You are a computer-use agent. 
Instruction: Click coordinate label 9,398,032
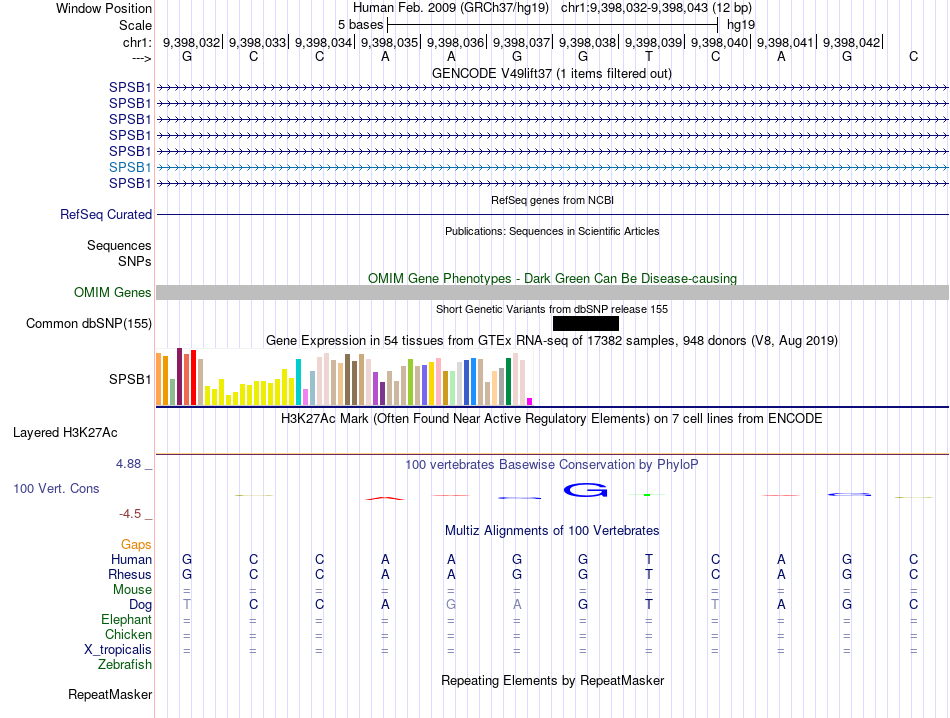coord(191,42)
